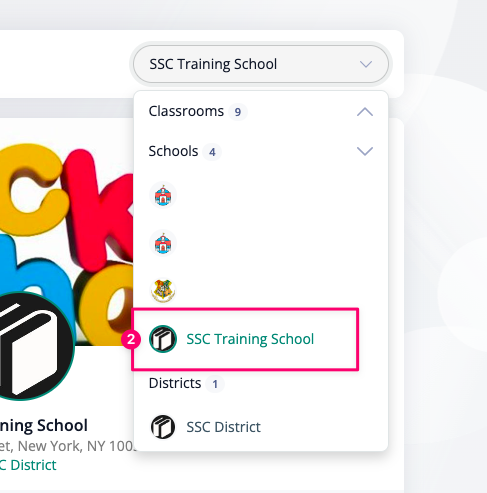Choose the second red schoolhouse icon in the list
Screen dimensions: 487x493
[x=163, y=243]
